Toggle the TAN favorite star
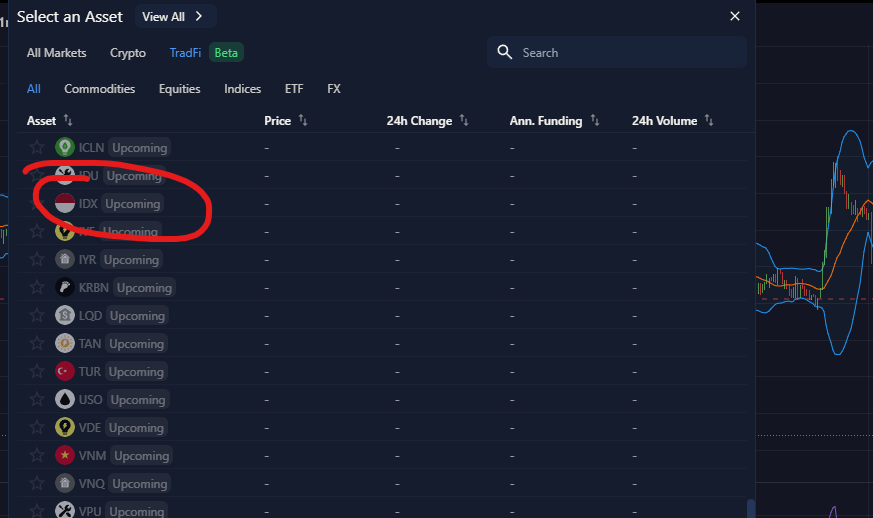 (37, 343)
